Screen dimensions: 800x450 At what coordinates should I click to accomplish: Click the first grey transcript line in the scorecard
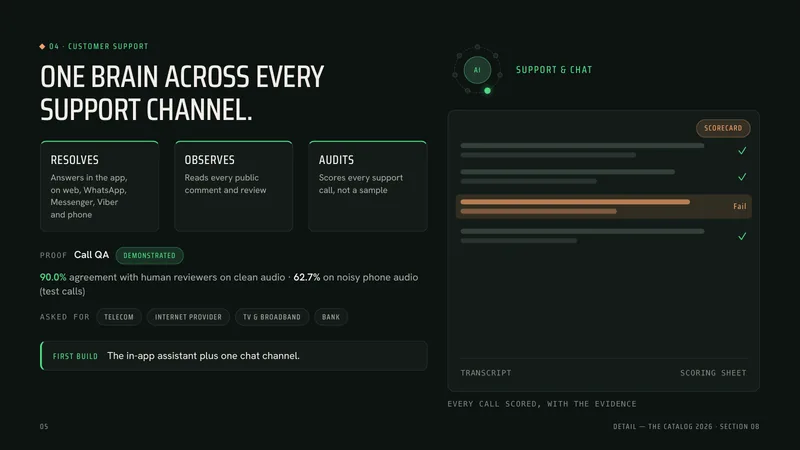coord(582,145)
